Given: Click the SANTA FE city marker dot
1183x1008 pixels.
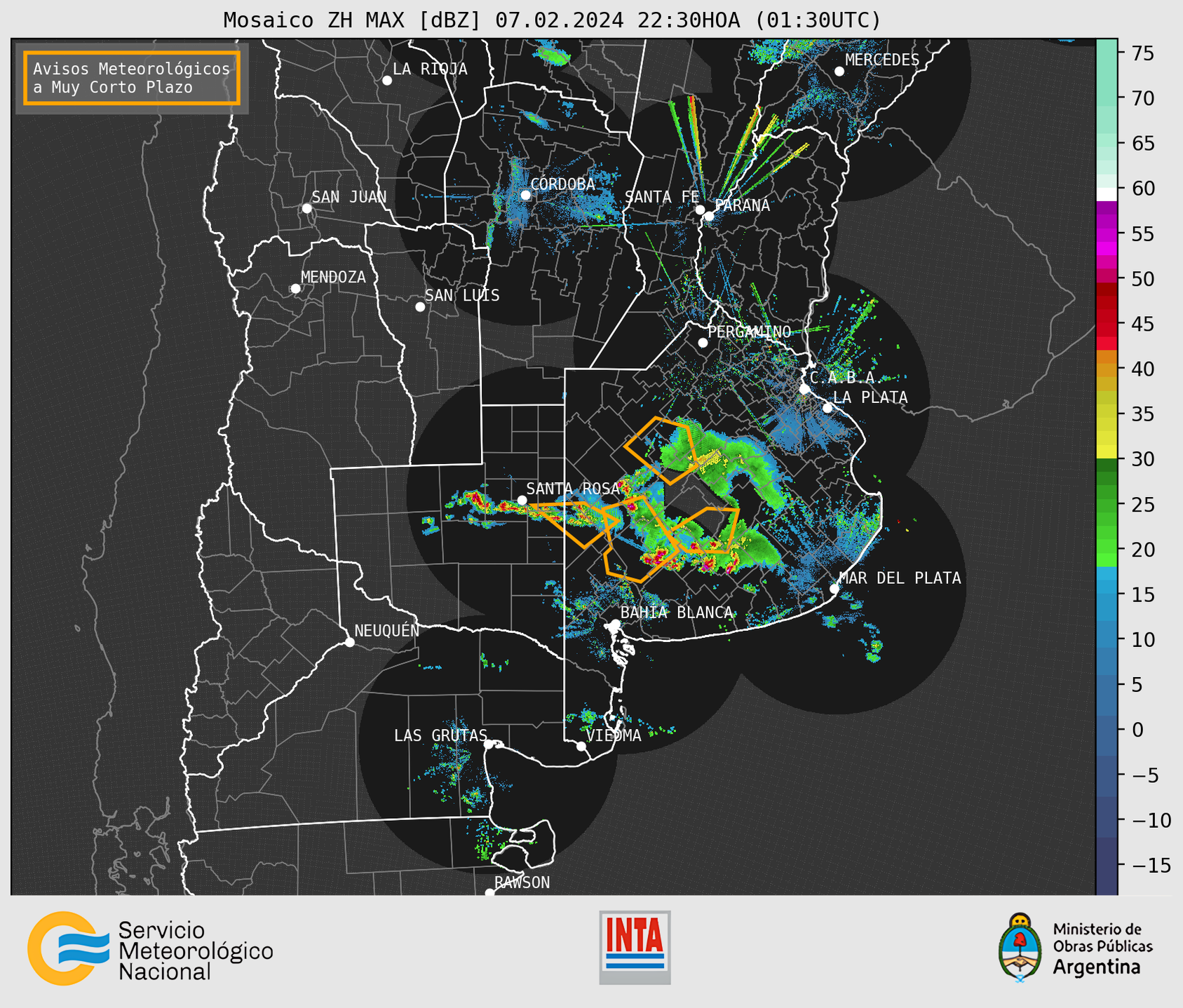Looking at the screenshot, I should 700,210.
